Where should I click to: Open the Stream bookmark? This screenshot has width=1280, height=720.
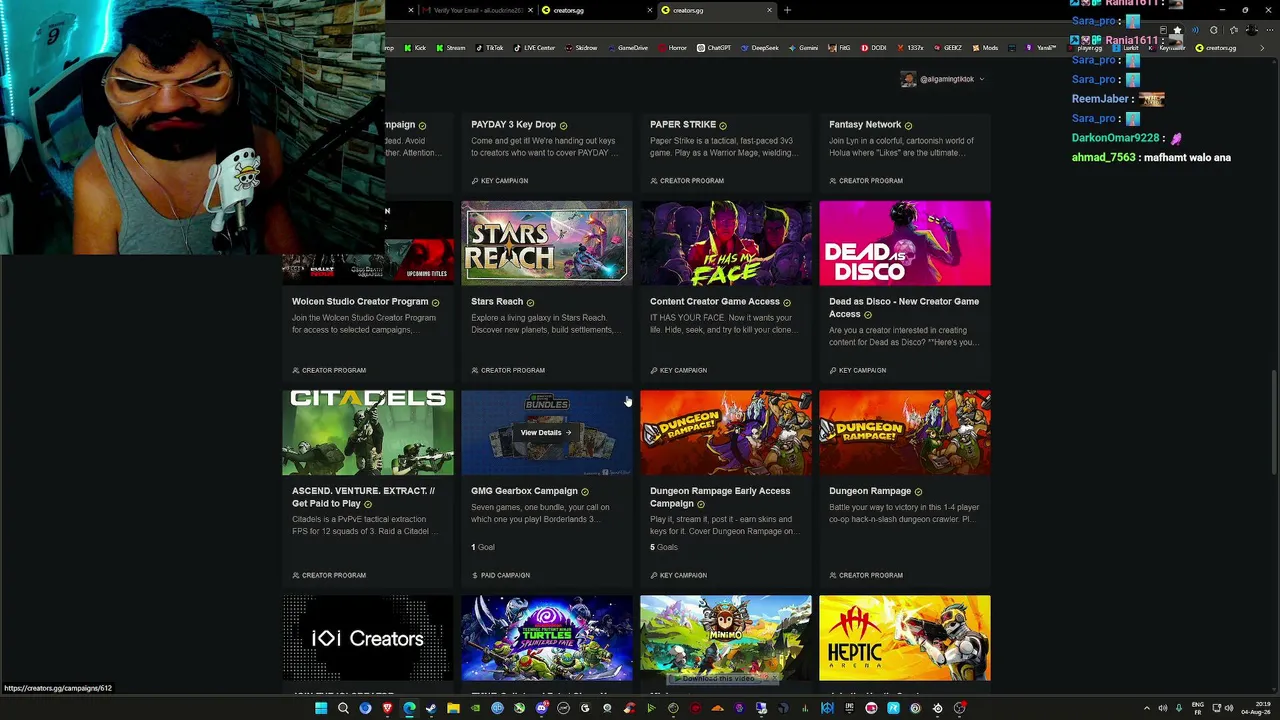tap(451, 48)
